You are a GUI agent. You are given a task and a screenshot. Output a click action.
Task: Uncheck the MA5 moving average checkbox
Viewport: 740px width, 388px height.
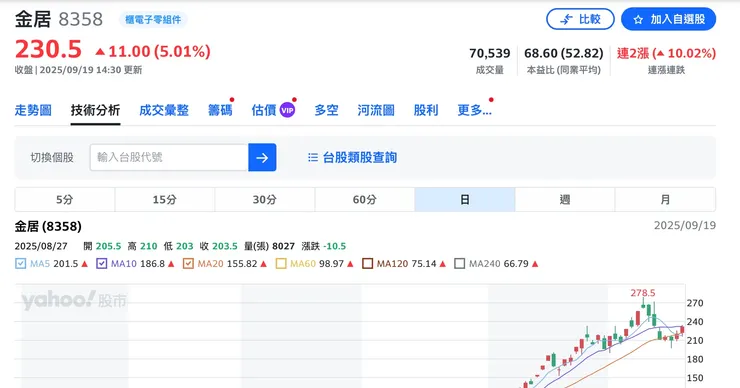click(x=20, y=263)
